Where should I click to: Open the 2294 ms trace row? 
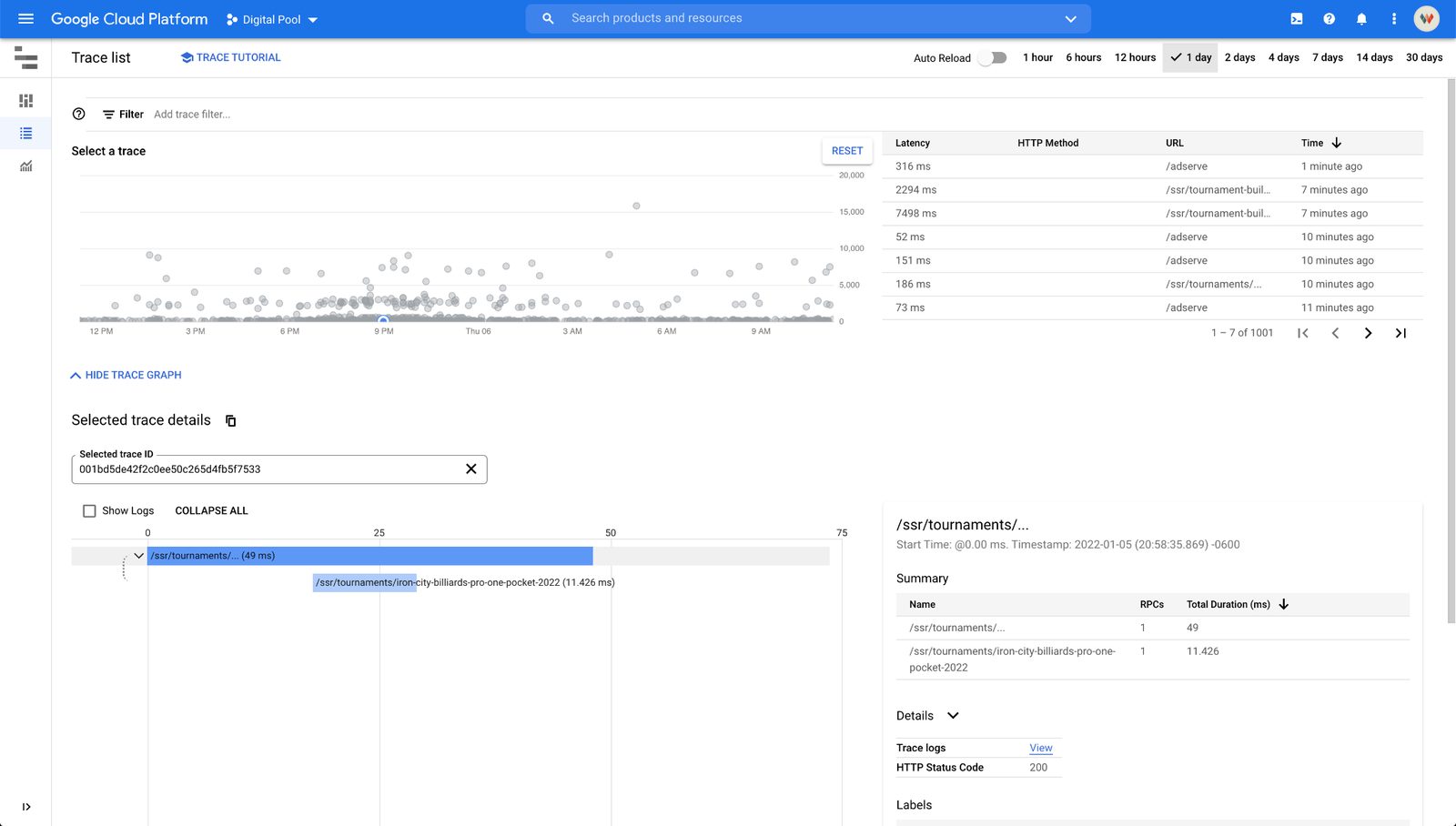[x=1152, y=190]
